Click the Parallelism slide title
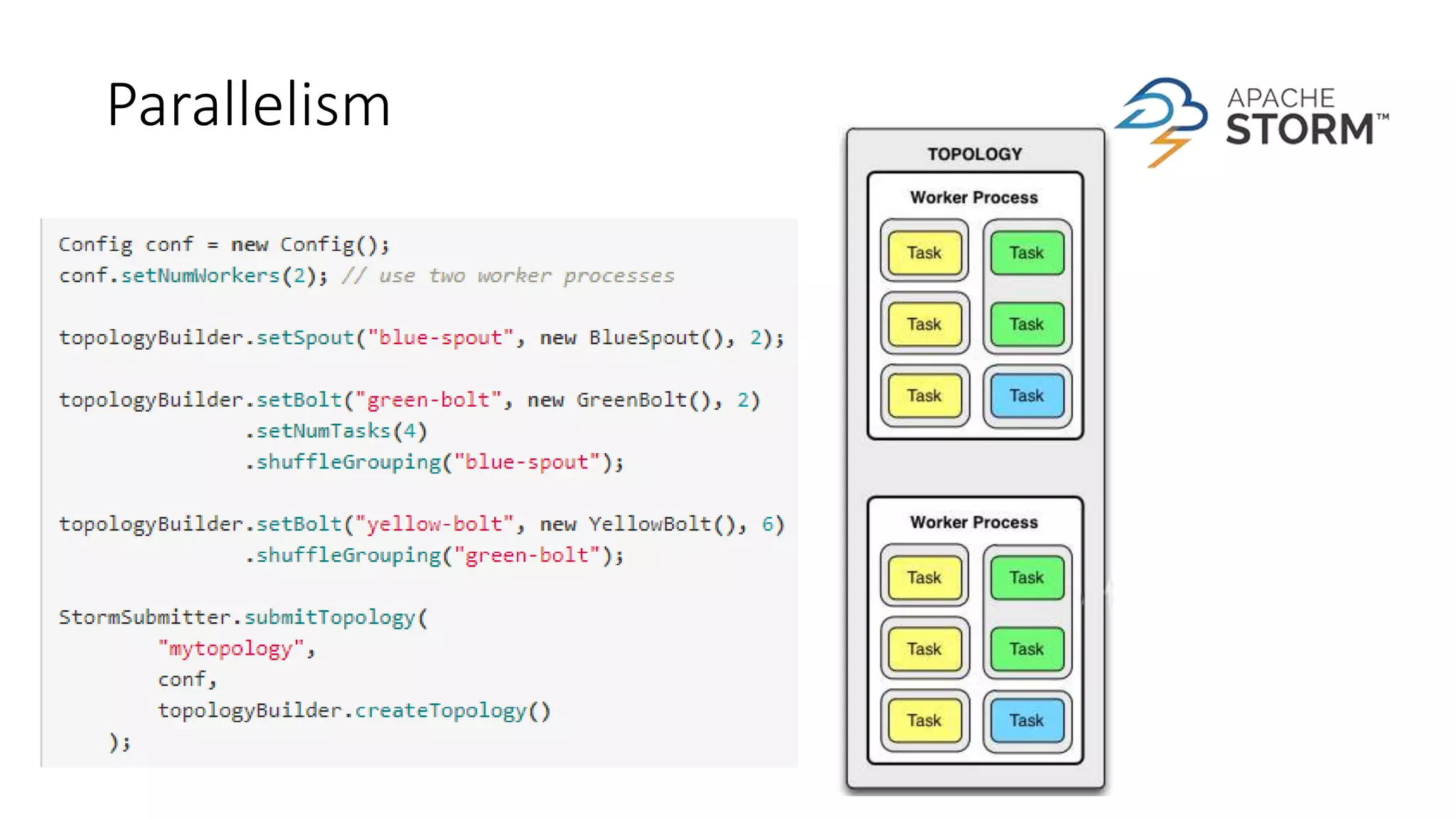Screen dimensions: 1456x819 [x=248, y=105]
